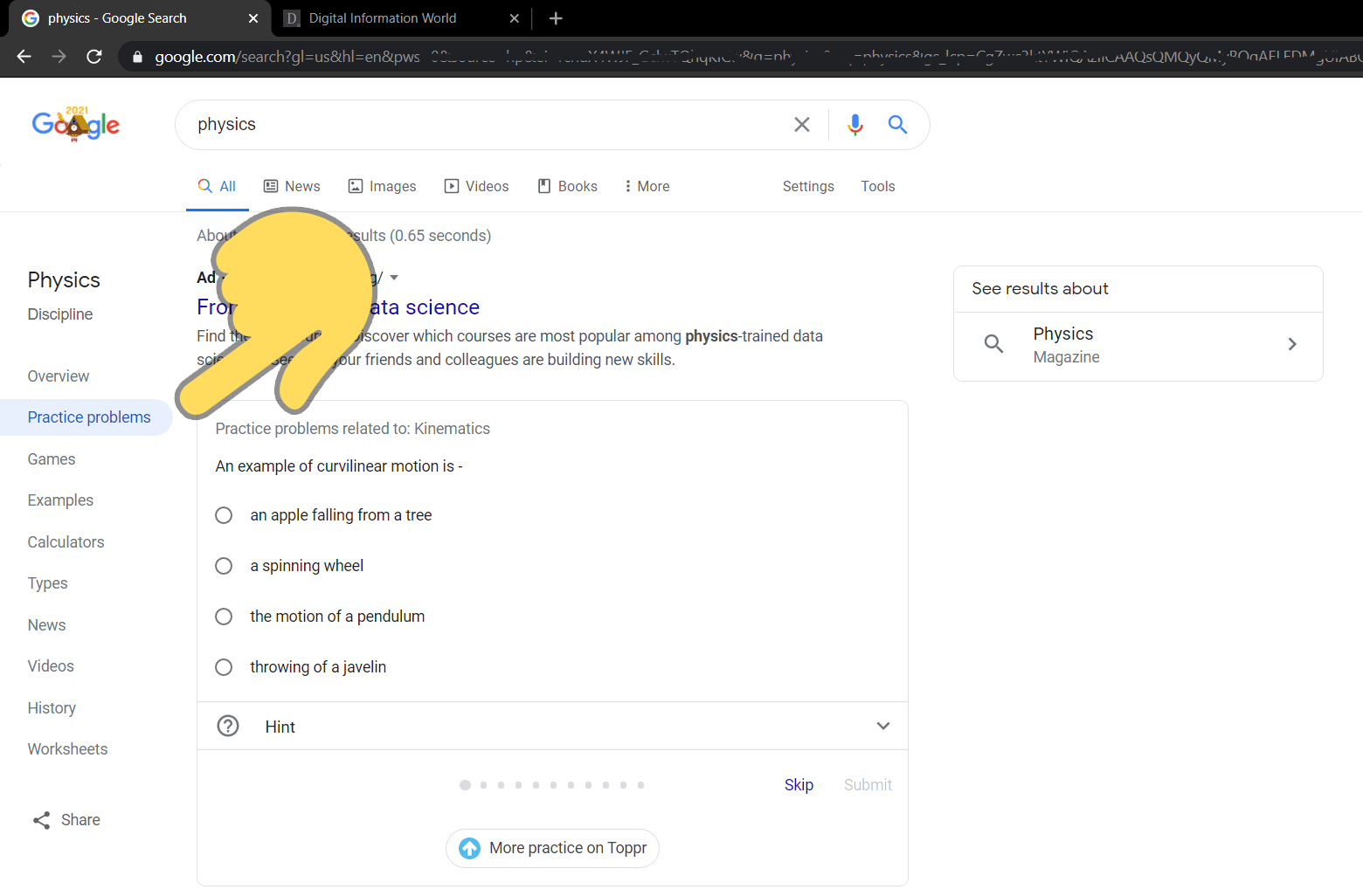Click the first progress dot below the question
Viewport: 1363px width, 896px height.
pos(466,784)
